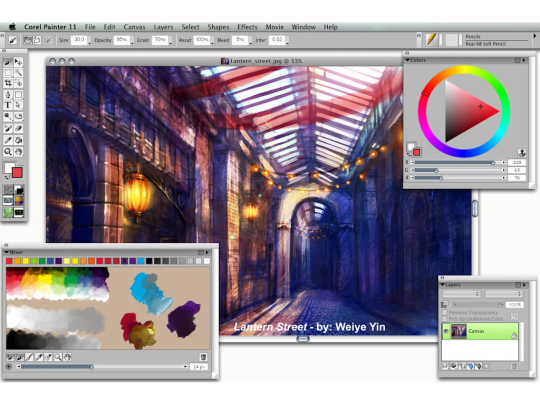540x405 pixels.
Task: Select Mix Color palette knife in Mixer
Action: (x=30, y=357)
